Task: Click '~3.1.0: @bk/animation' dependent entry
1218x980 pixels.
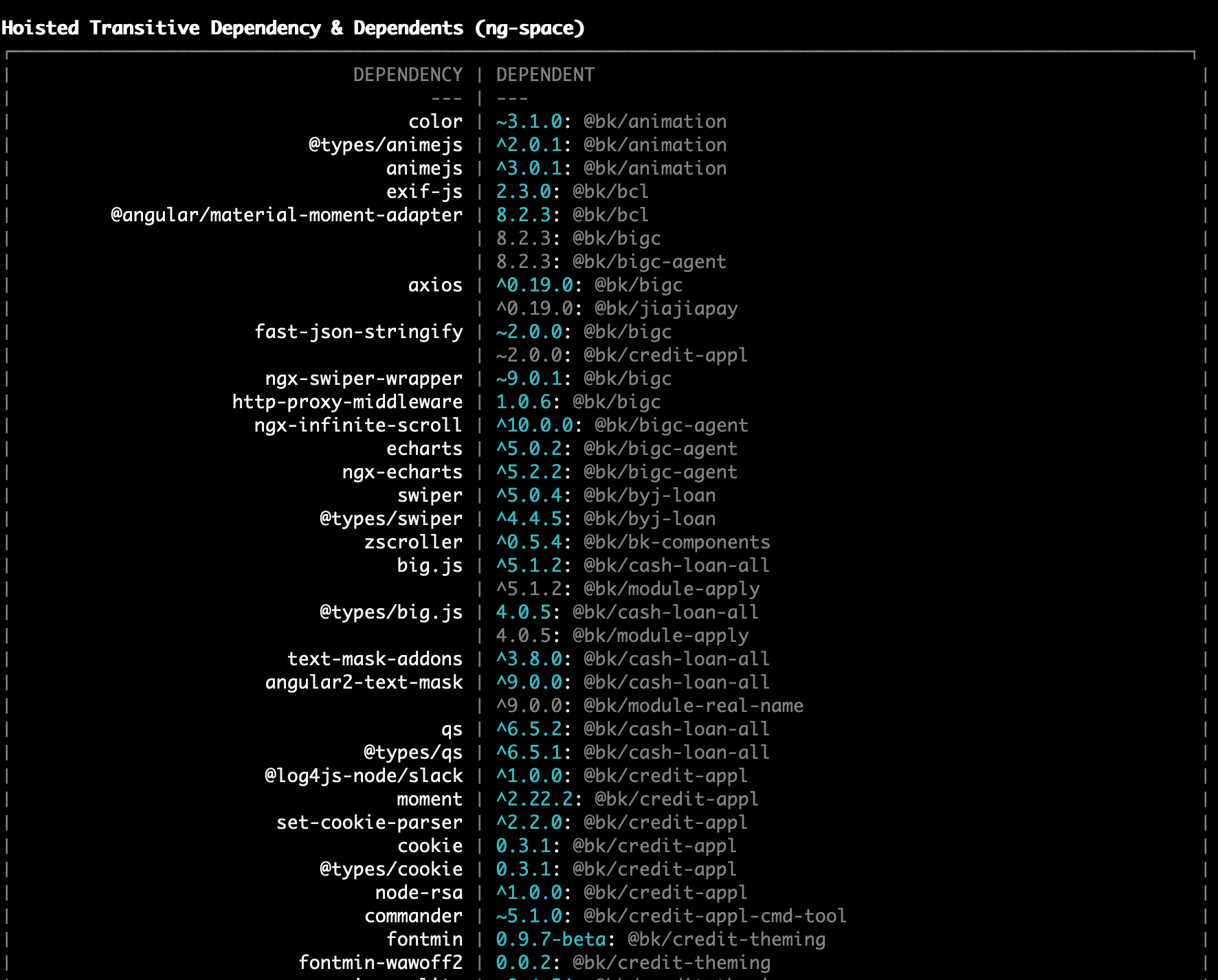Action: click(611, 122)
